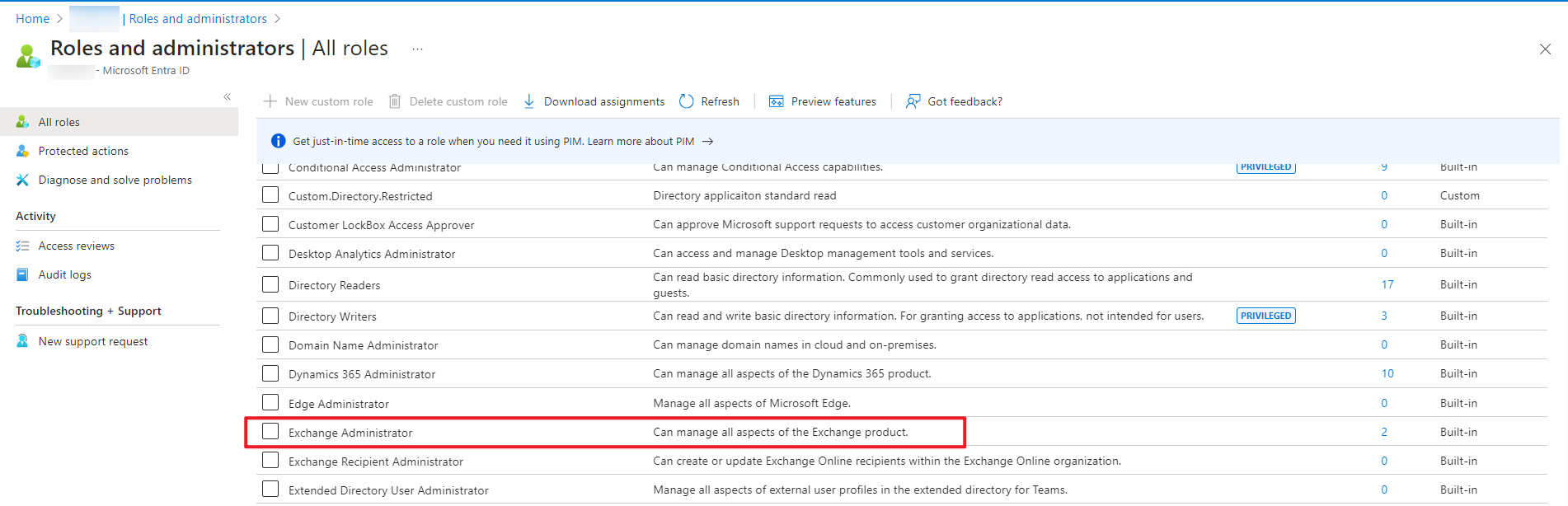
Task: Close the Roles and administrators blade
Action: click(1545, 49)
